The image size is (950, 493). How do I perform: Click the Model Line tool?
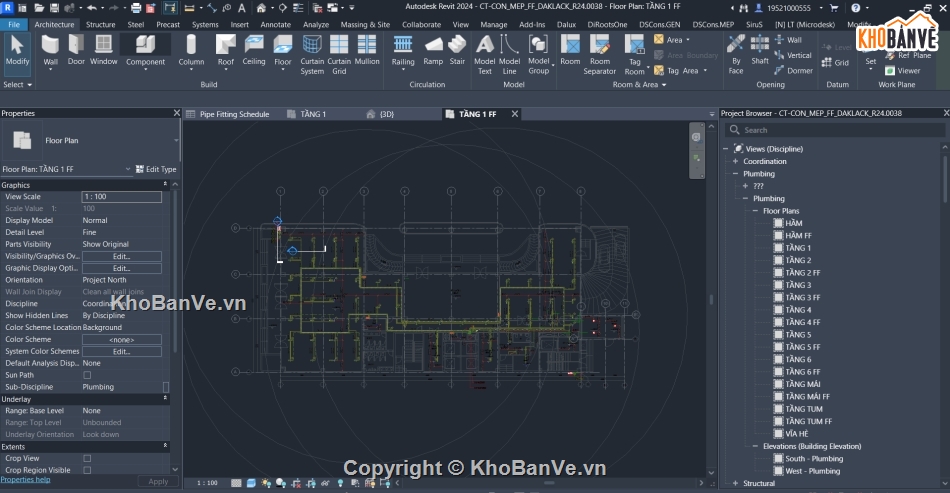[x=510, y=55]
